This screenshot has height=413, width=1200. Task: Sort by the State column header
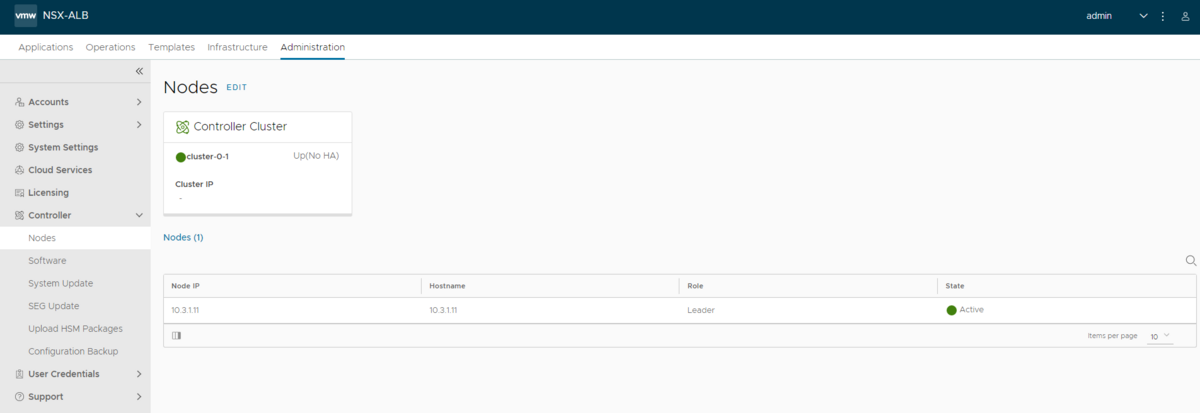pyautogui.click(x=955, y=286)
